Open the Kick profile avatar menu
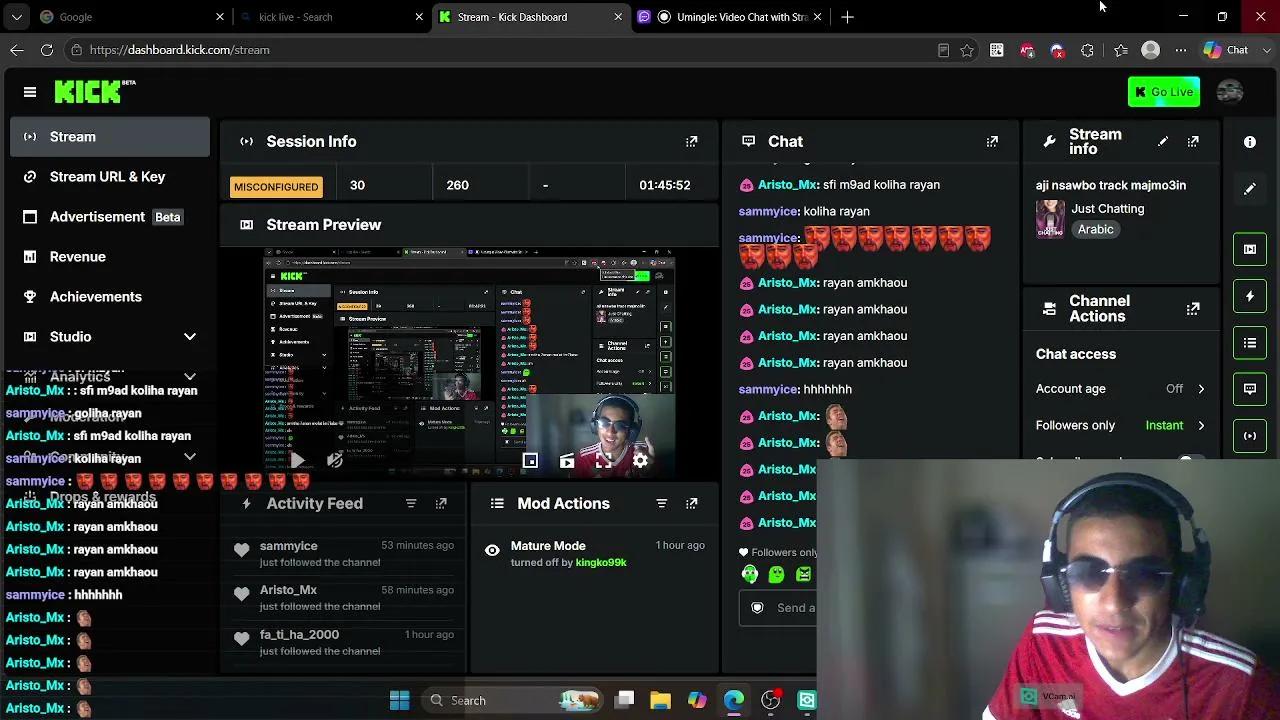 point(1230,92)
